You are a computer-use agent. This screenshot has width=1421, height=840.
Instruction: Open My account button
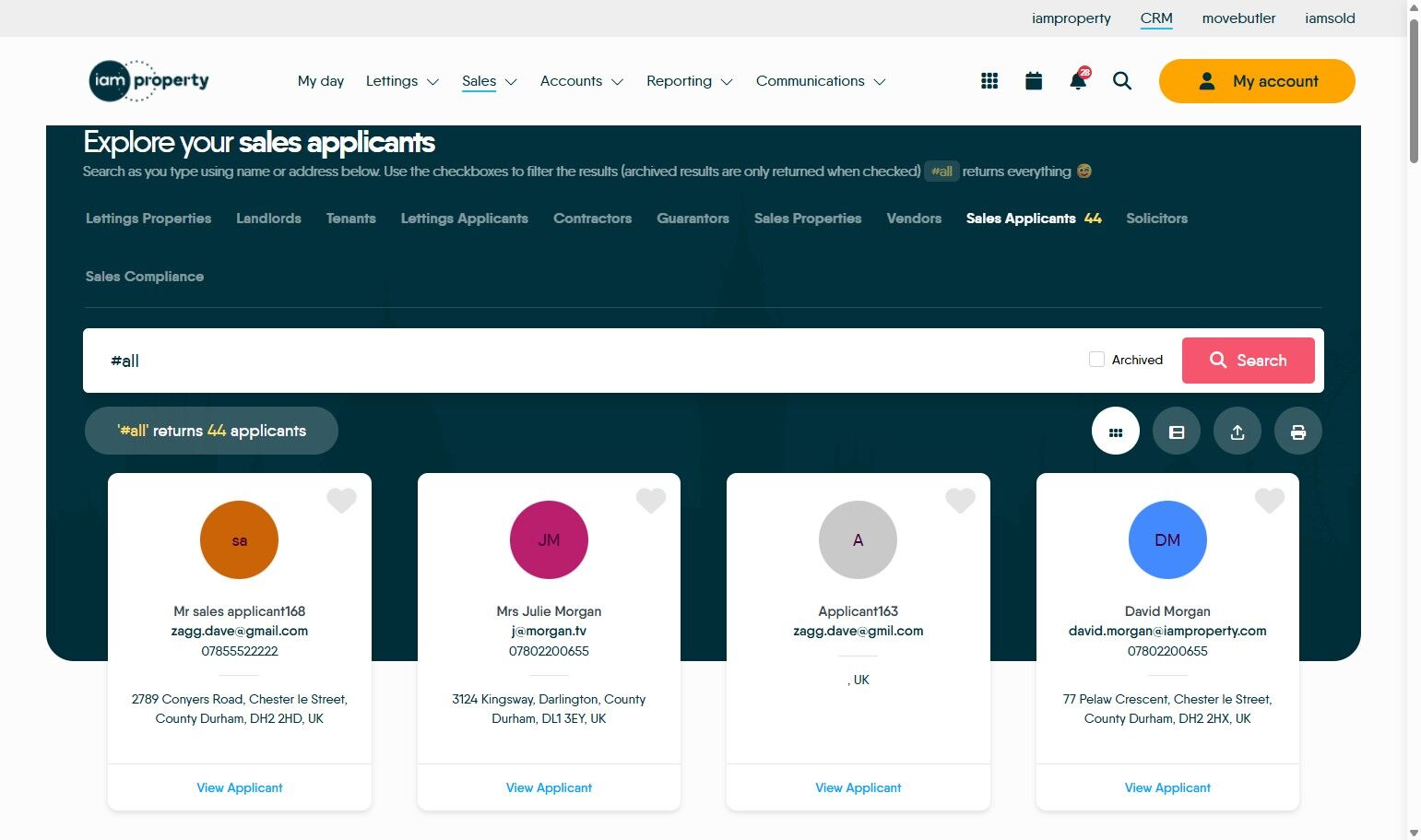1257,81
